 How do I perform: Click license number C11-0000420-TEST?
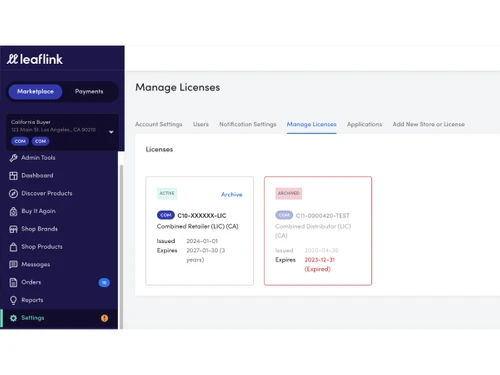322,216
